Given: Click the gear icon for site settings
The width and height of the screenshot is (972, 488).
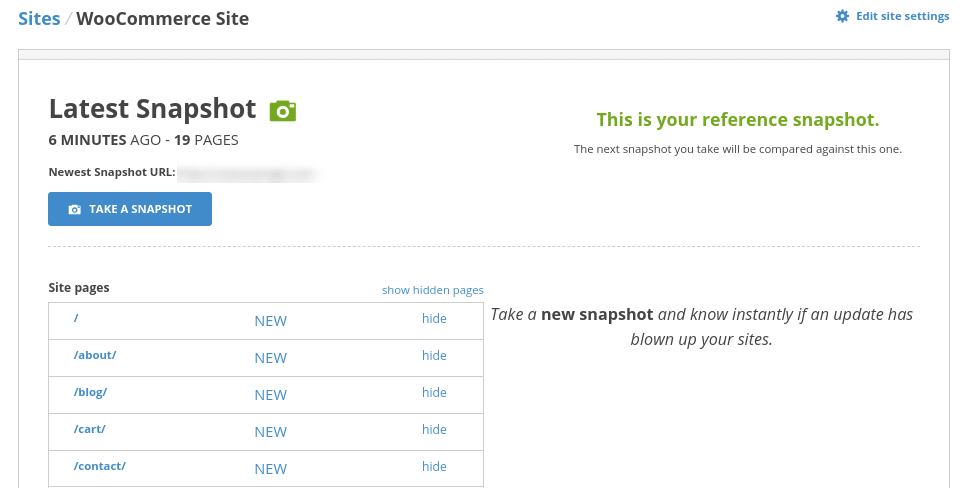Looking at the screenshot, I should pyautogui.click(x=842, y=16).
